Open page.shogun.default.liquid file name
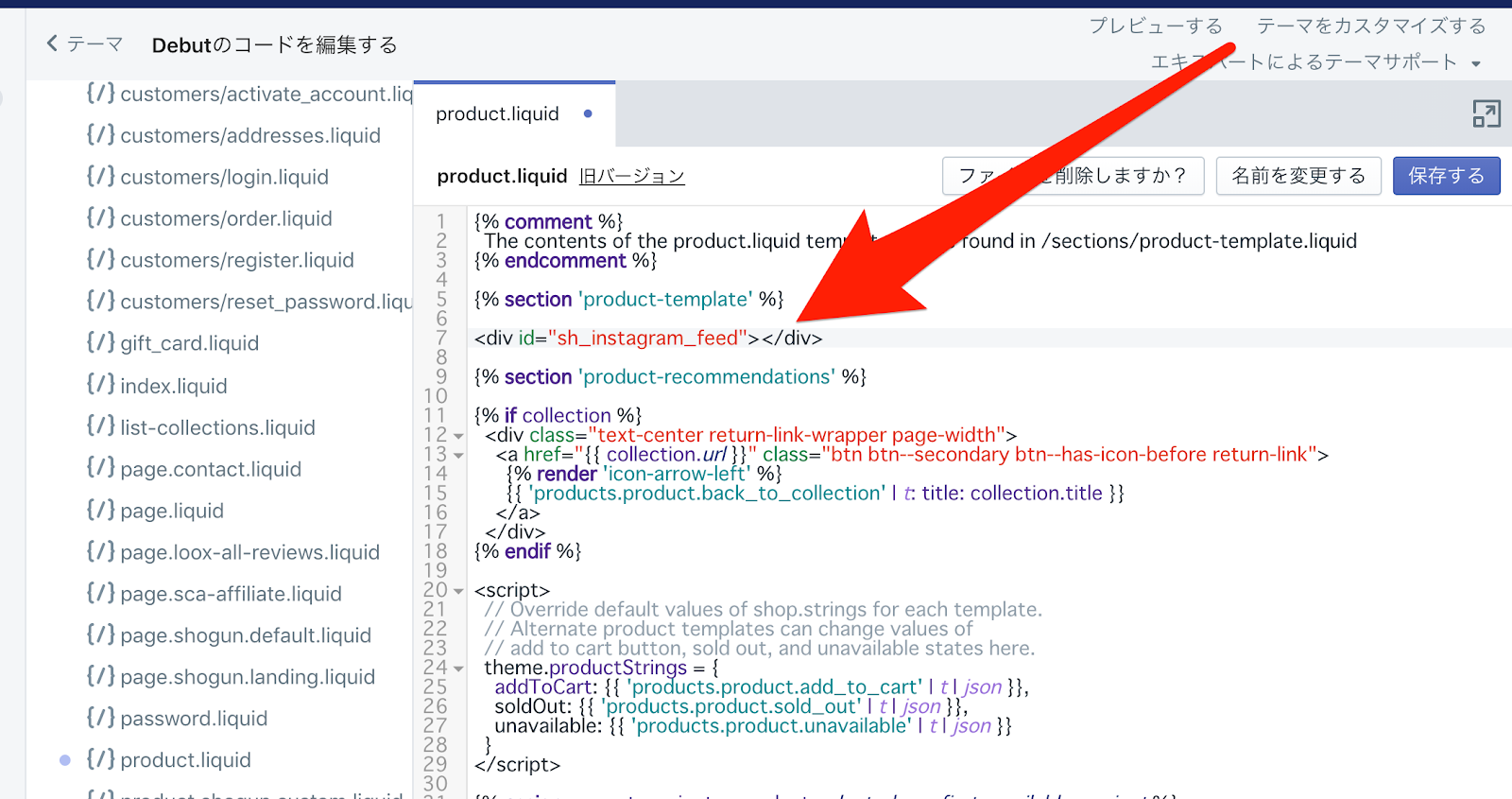Screen dimensions: 1512x799 click(x=246, y=635)
